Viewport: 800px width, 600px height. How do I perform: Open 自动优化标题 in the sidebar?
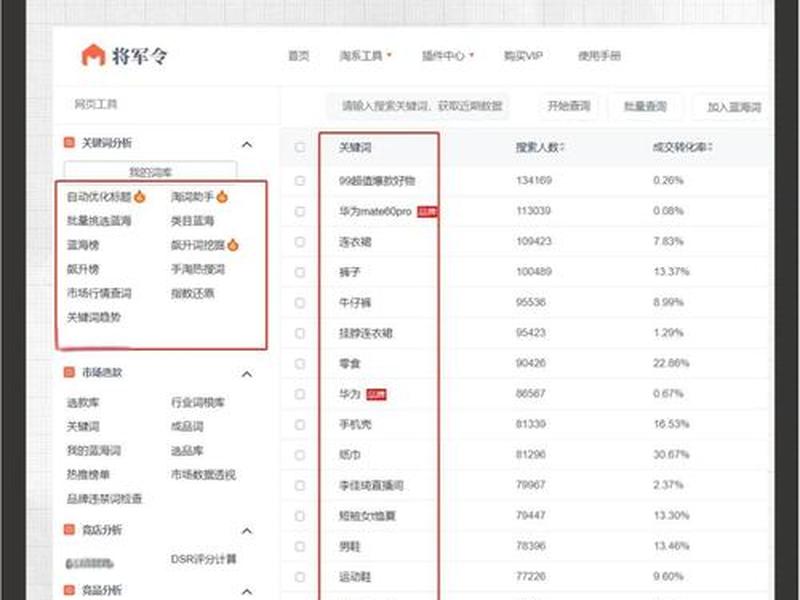point(99,196)
